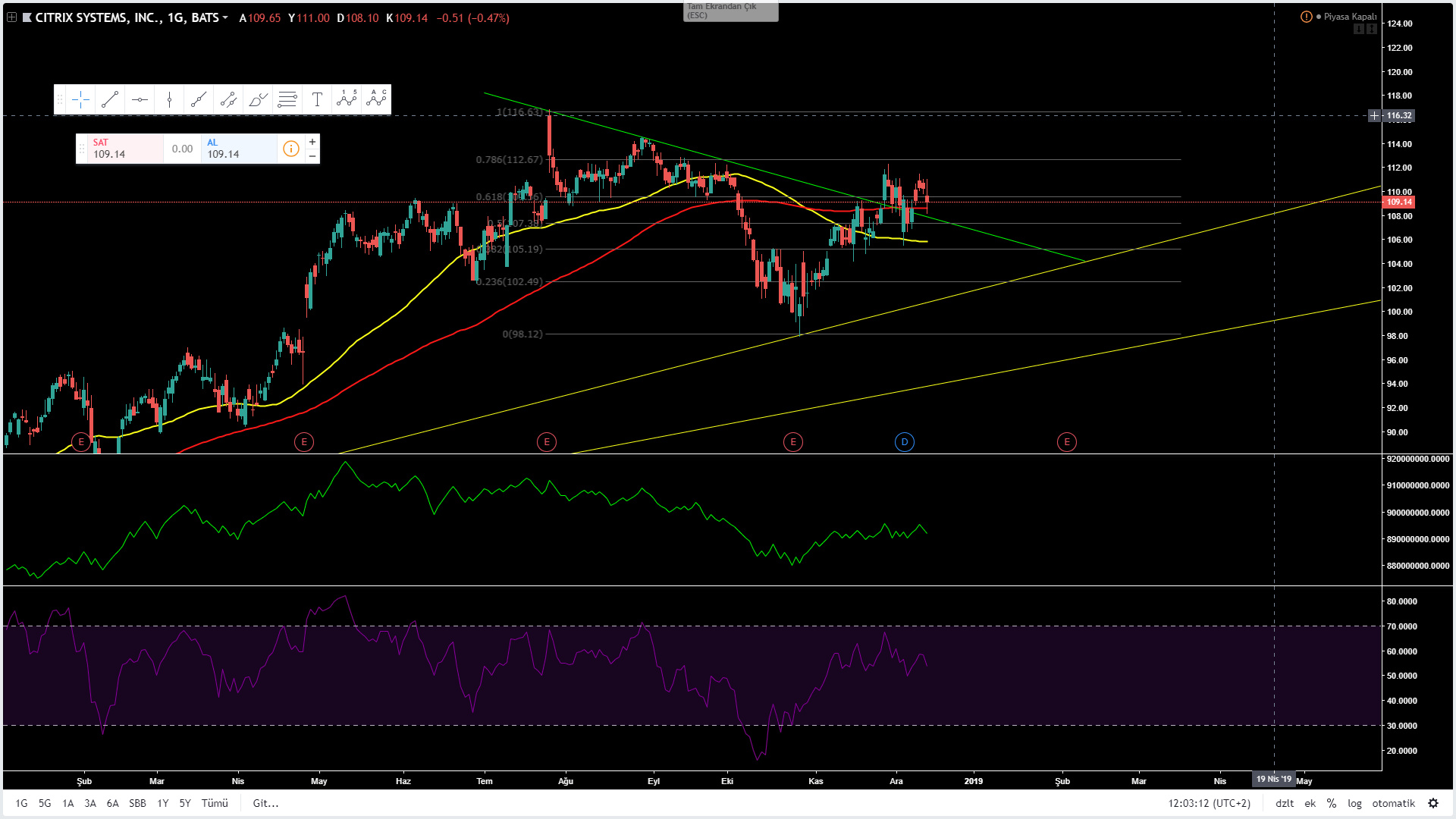1456x819 pixels.
Task: Select the parallel channel tool
Action: tap(228, 99)
